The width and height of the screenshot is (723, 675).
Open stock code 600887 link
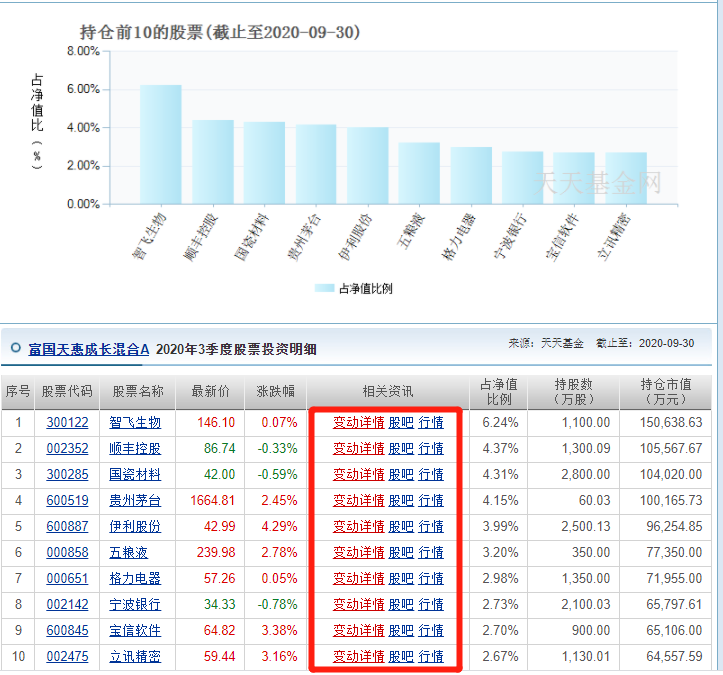(67, 526)
